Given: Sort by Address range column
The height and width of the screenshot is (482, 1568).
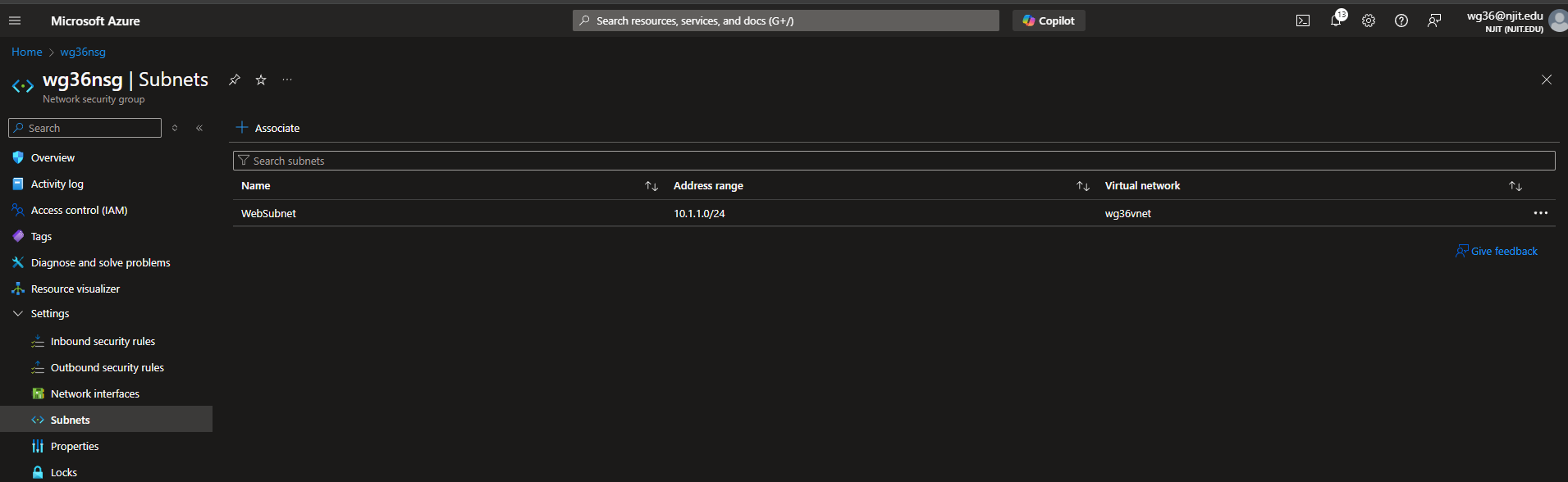Looking at the screenshot, I should click(x=1082, y=186).
